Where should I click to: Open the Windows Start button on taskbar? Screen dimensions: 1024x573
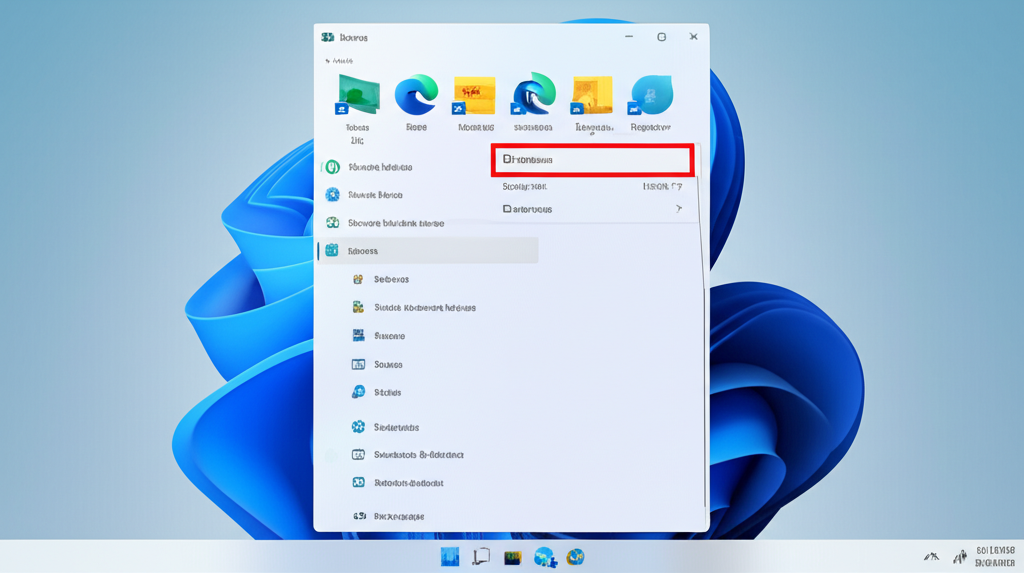(450, 557)
